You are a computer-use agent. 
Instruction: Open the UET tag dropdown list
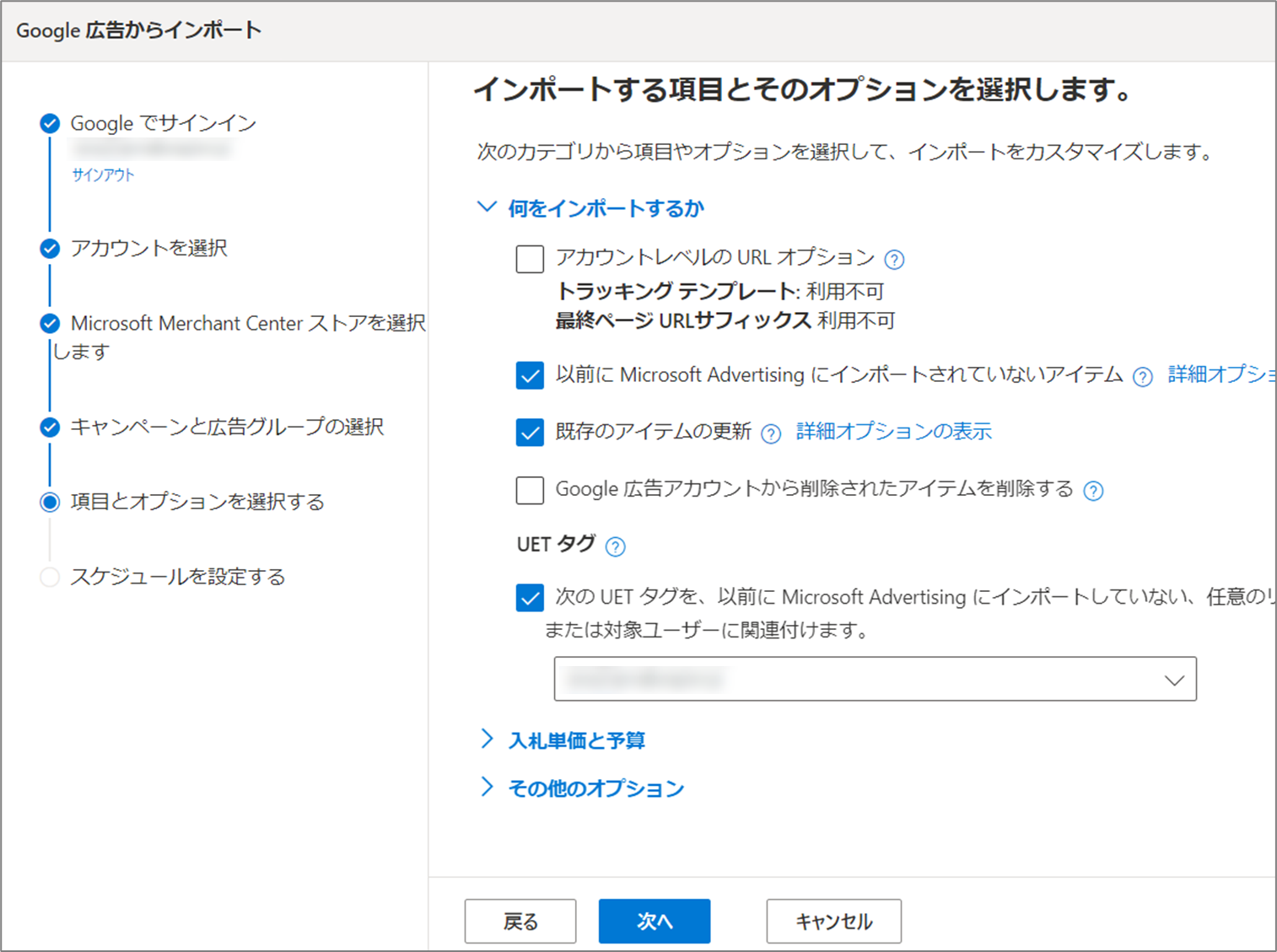[x=875, y=680]
